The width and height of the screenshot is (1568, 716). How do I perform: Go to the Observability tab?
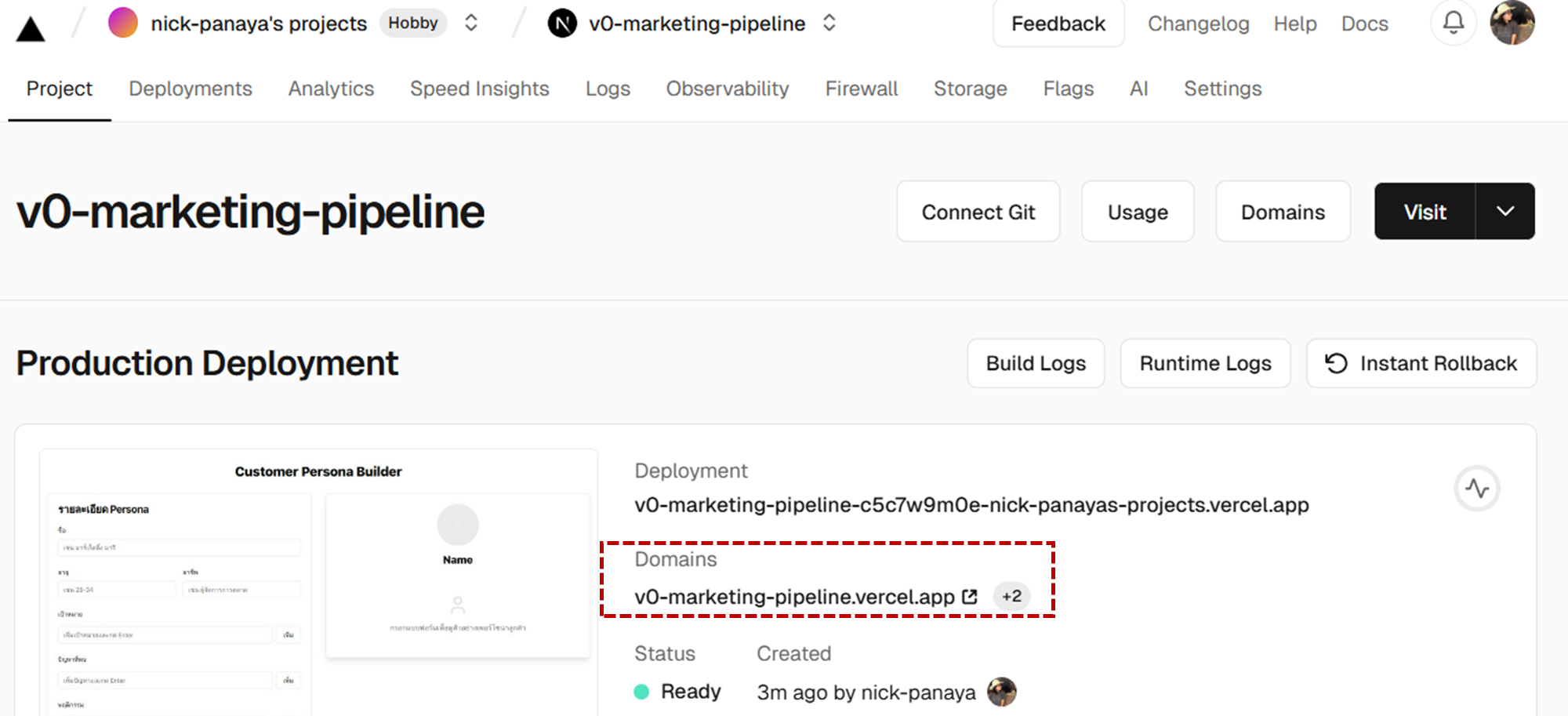pos(728,89)
